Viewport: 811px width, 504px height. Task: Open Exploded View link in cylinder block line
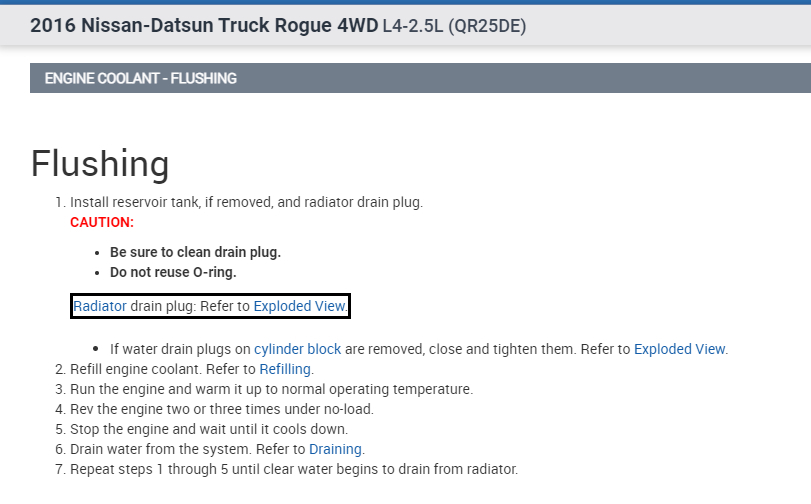680,349
